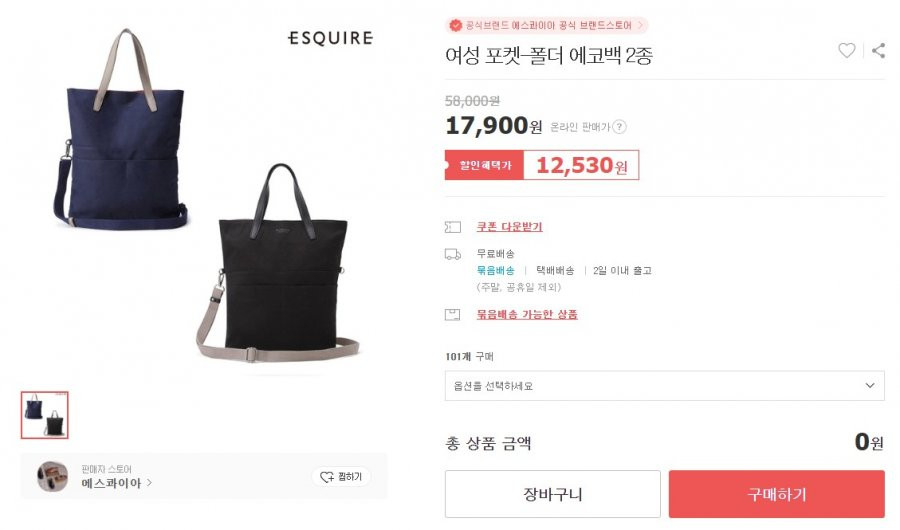900x530 pixels.
Task: Click the 묶음배송 가능한 상품 link
Action: (x=527, y=315)
